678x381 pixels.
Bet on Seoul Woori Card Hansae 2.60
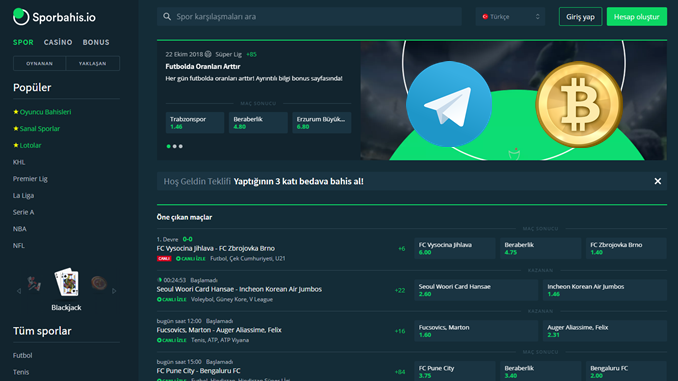476,290
